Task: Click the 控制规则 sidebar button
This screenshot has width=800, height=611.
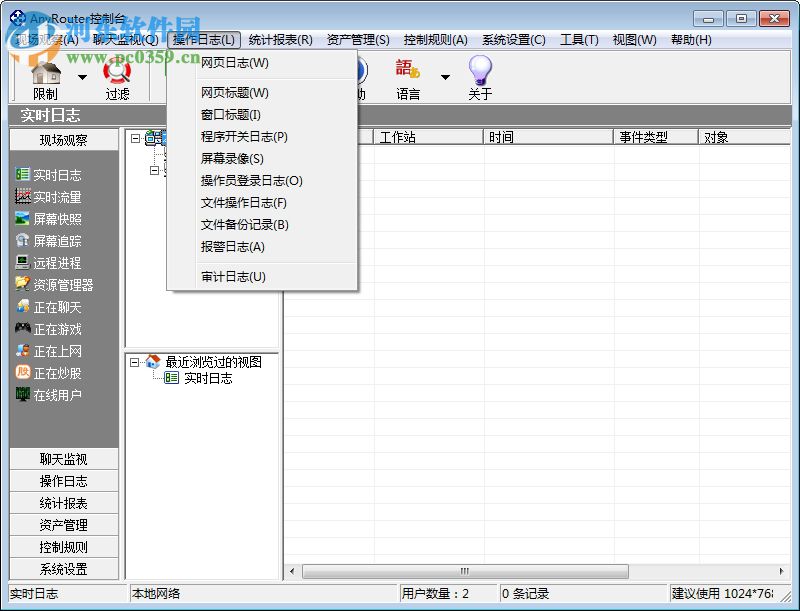Action: click(62, 546)
